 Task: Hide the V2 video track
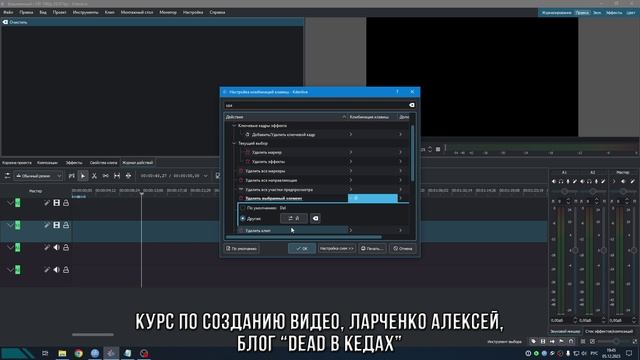[x=56, y=203]
